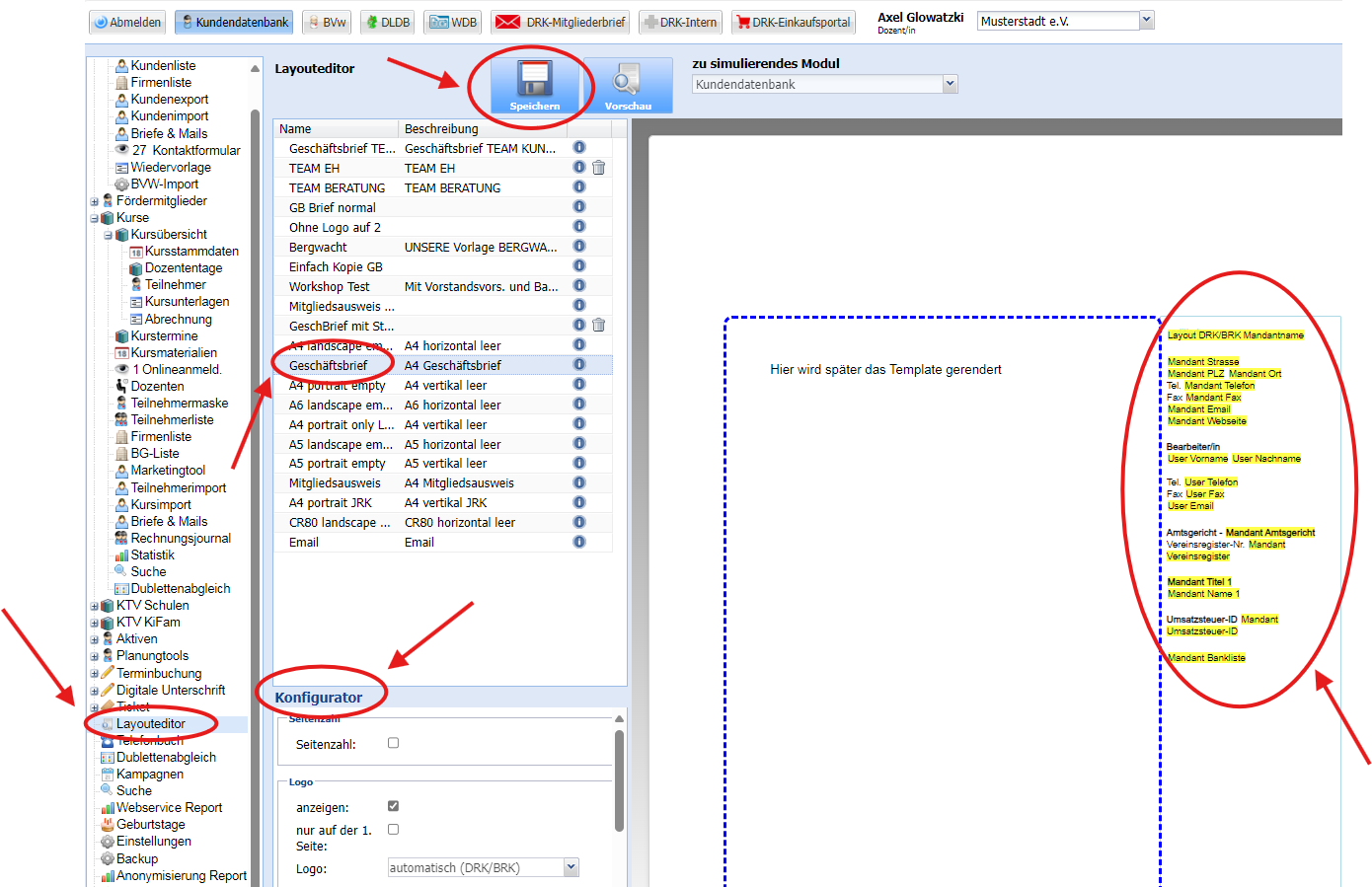
Task: Click info icon for Bergwacht layout
Action: [x=579, y=246]
